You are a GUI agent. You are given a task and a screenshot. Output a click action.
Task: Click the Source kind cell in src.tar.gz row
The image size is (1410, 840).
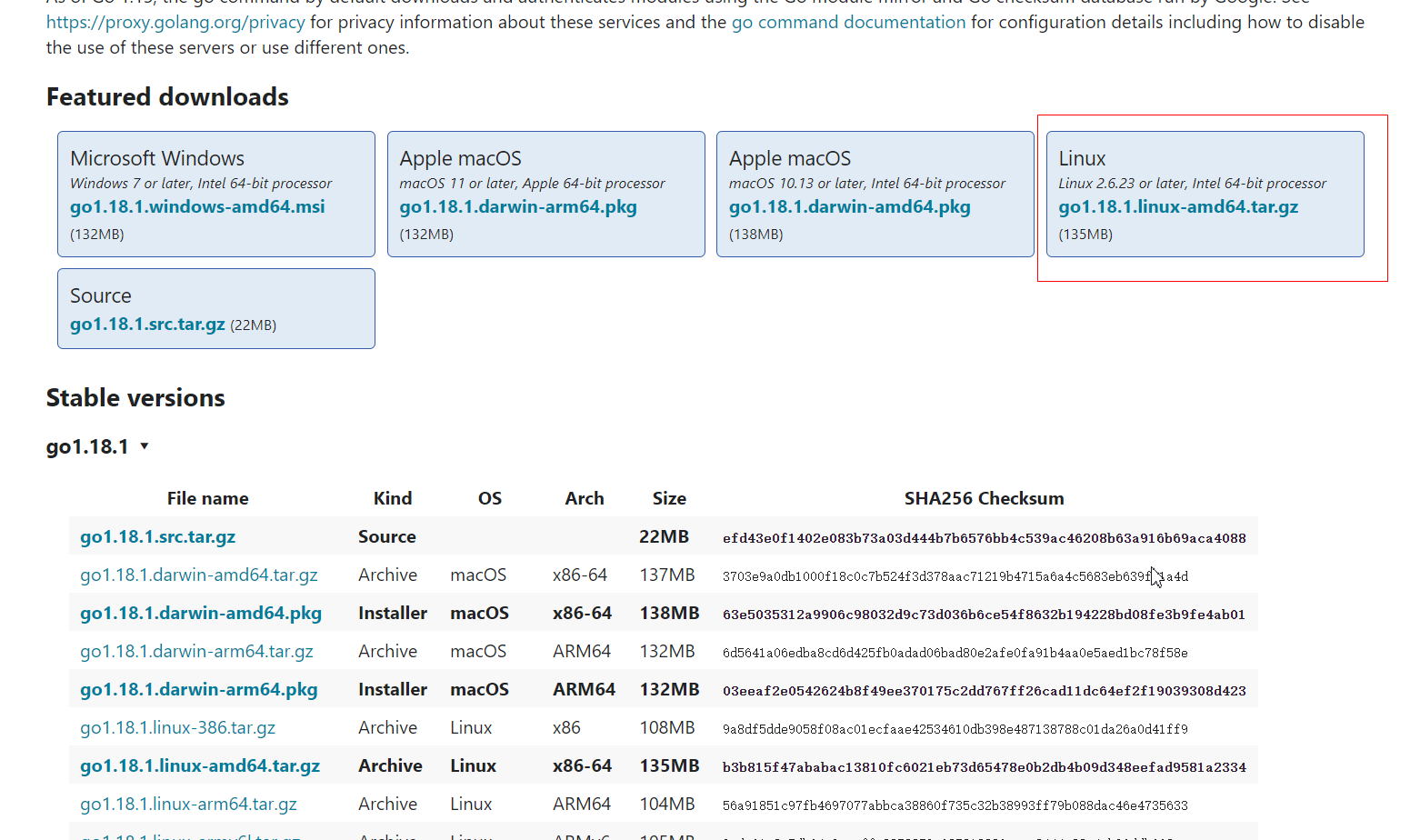coord(387,536)
